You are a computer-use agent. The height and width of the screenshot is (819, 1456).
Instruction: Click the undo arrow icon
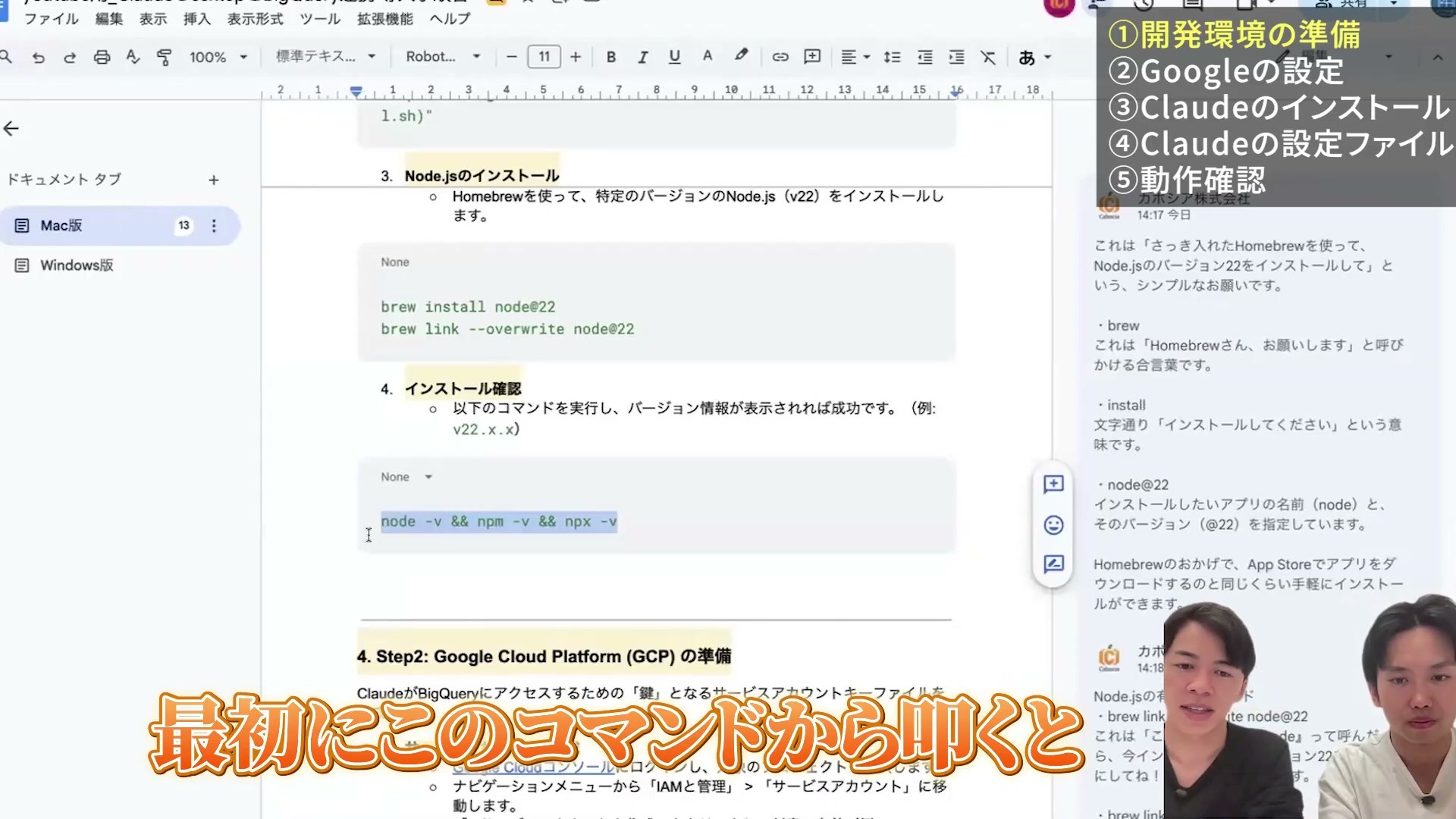click(39, 58)
